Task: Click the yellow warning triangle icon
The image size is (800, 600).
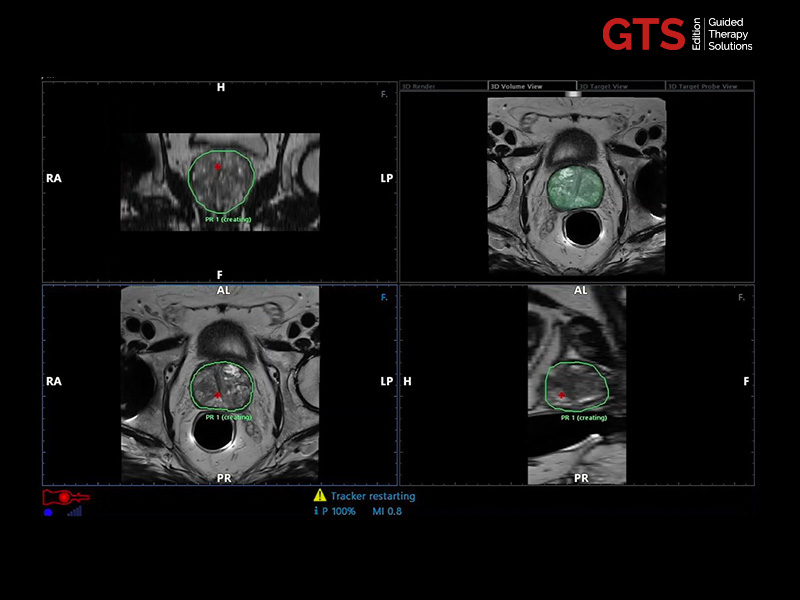Action: tap(320, 495)
